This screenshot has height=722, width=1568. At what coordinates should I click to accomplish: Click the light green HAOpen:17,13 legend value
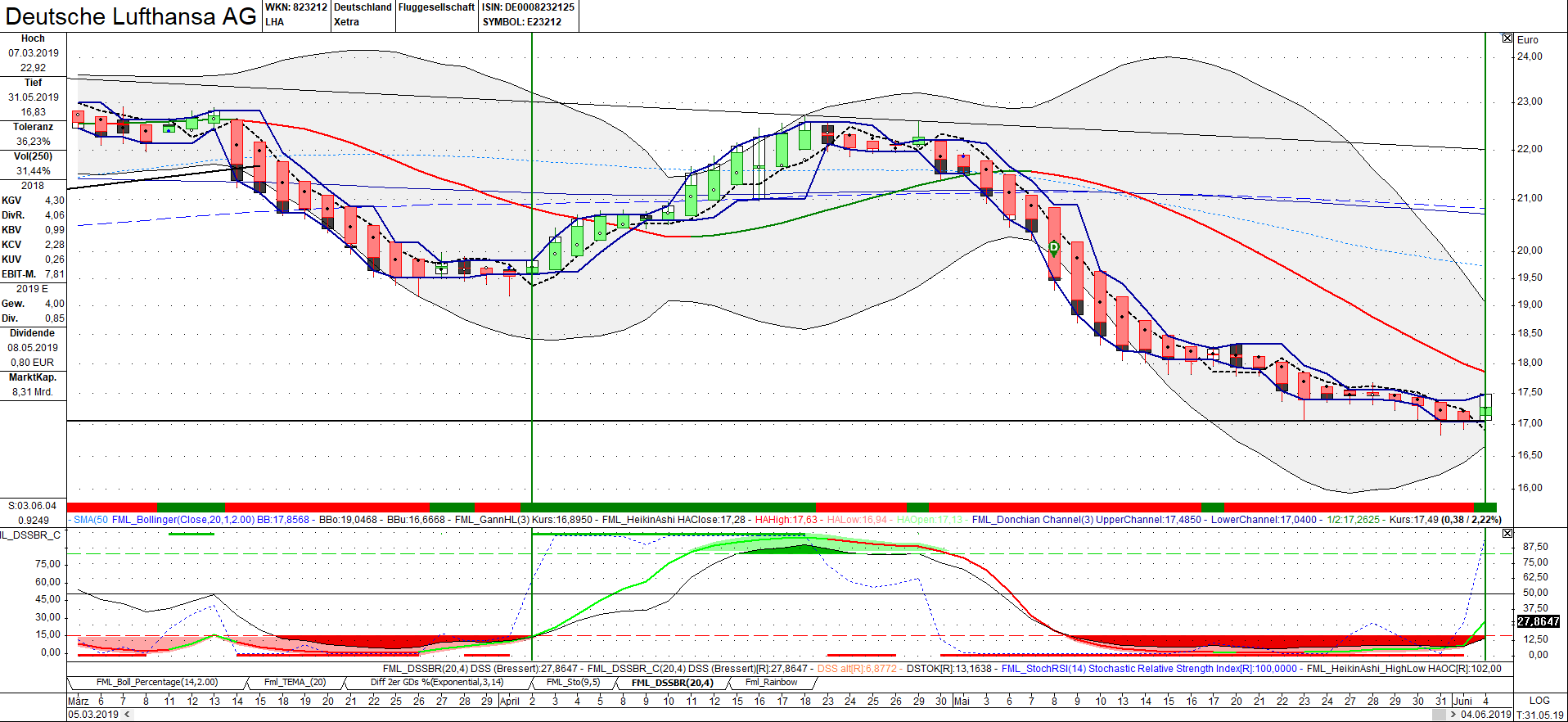point(930,519)
